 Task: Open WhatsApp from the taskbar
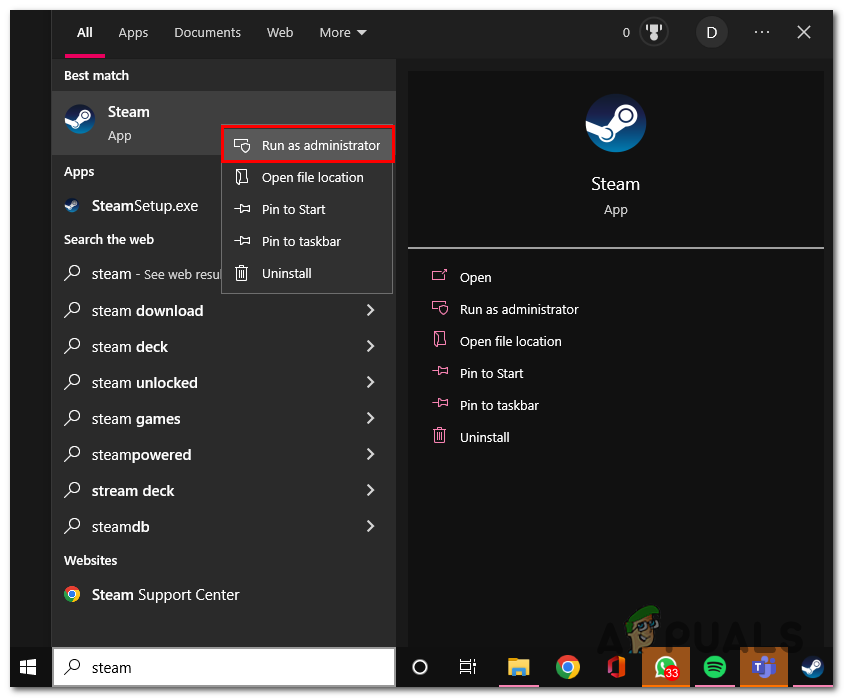[x=665, y=667]
